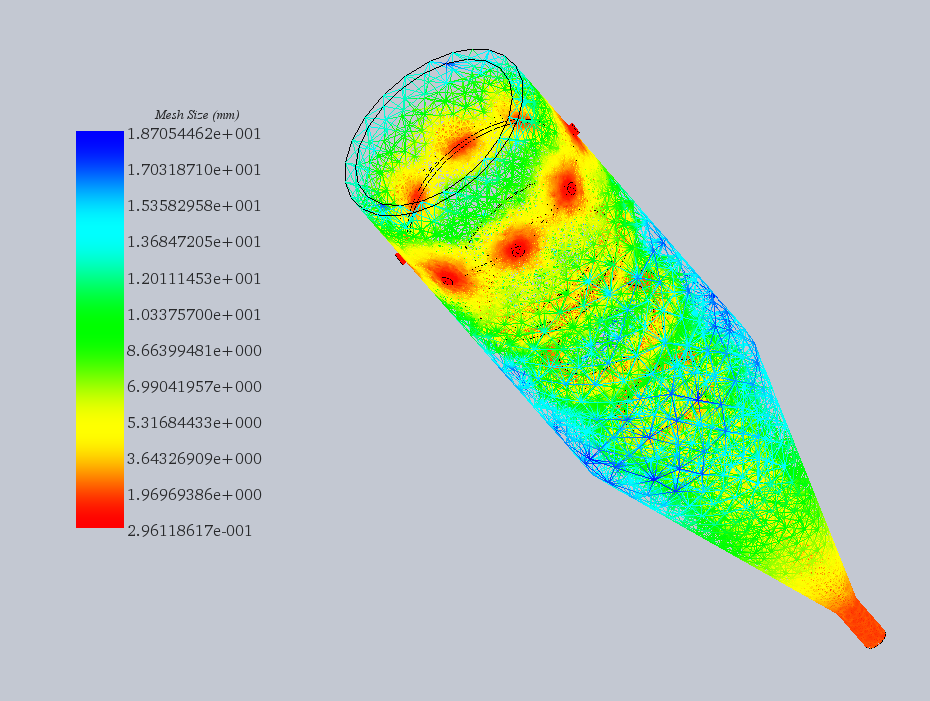Click the legend value 3.64326909e+000

[194, 459]
